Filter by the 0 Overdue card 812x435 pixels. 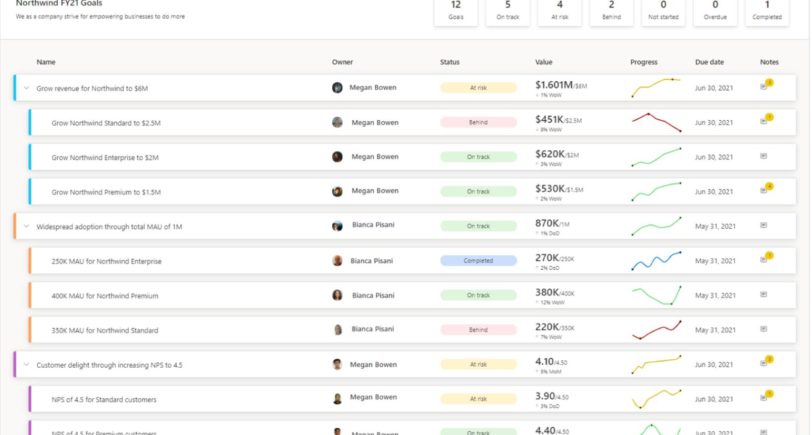pyautogui.click(x=715, y=11)
